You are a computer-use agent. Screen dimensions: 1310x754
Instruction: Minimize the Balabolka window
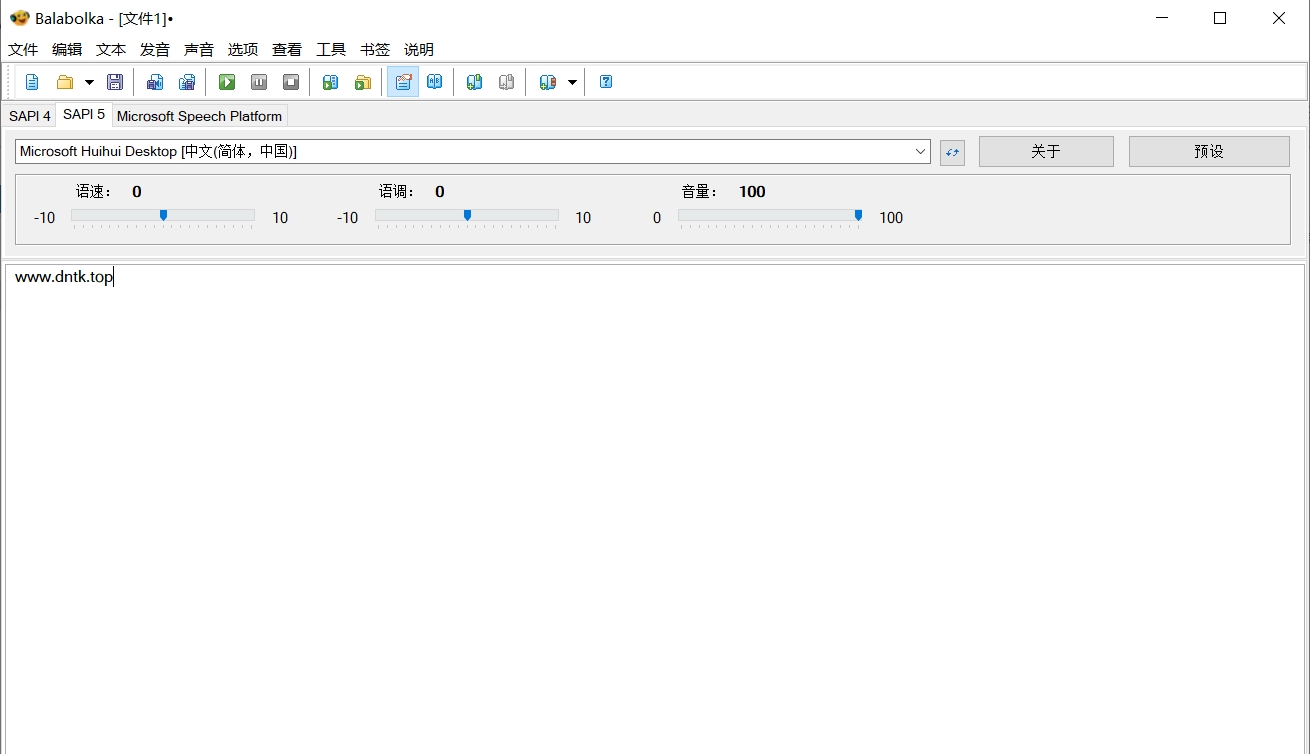1161,18
